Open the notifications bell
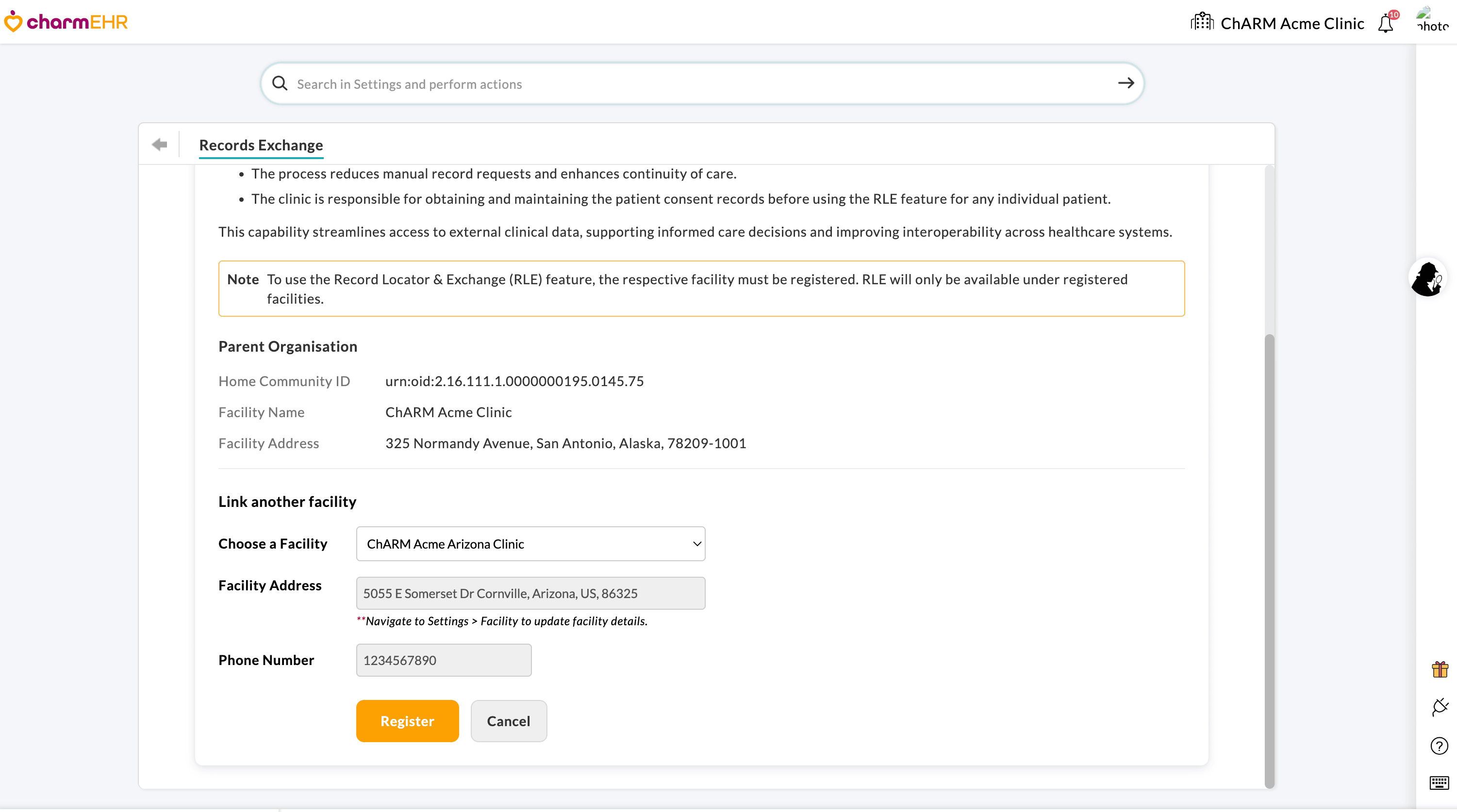This screenshot has width=1457, height=812. tap(1385, 23)
